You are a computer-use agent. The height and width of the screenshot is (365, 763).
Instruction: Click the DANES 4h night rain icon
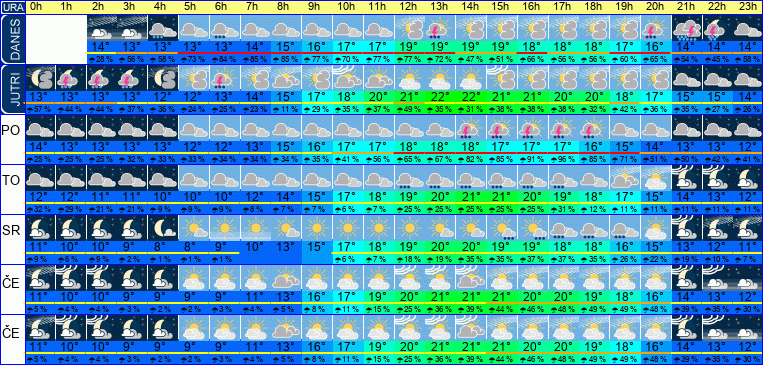click(163, 28)
